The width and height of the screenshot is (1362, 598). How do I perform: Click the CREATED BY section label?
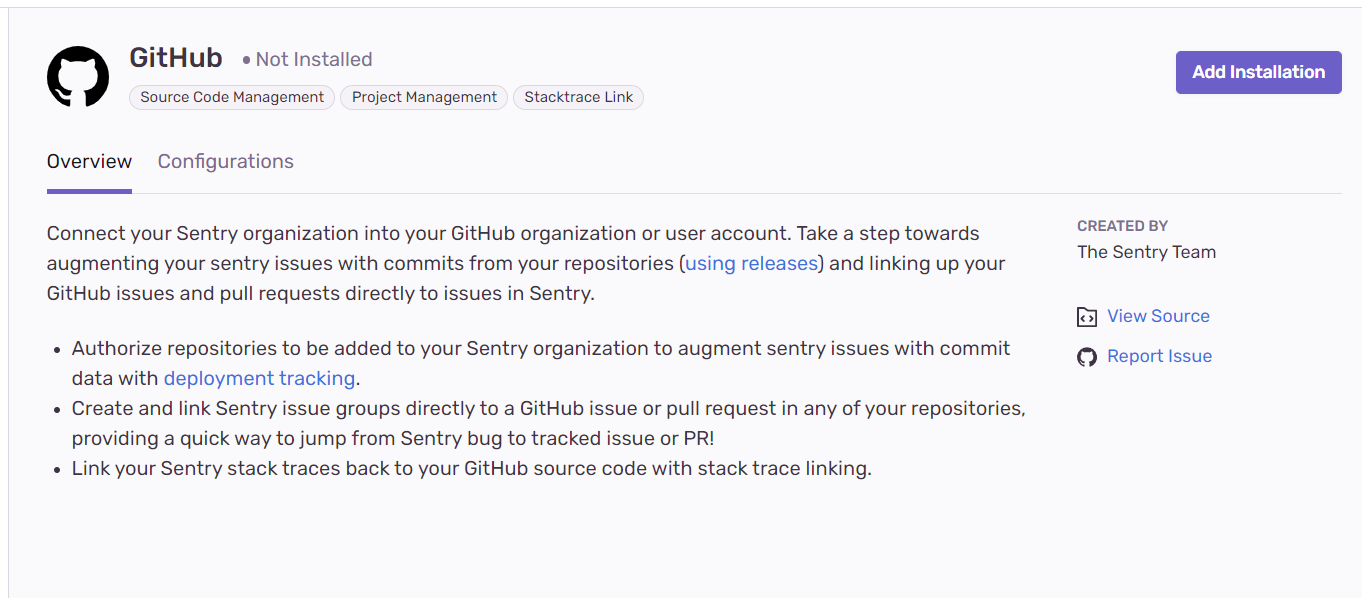coord(1122,226)
